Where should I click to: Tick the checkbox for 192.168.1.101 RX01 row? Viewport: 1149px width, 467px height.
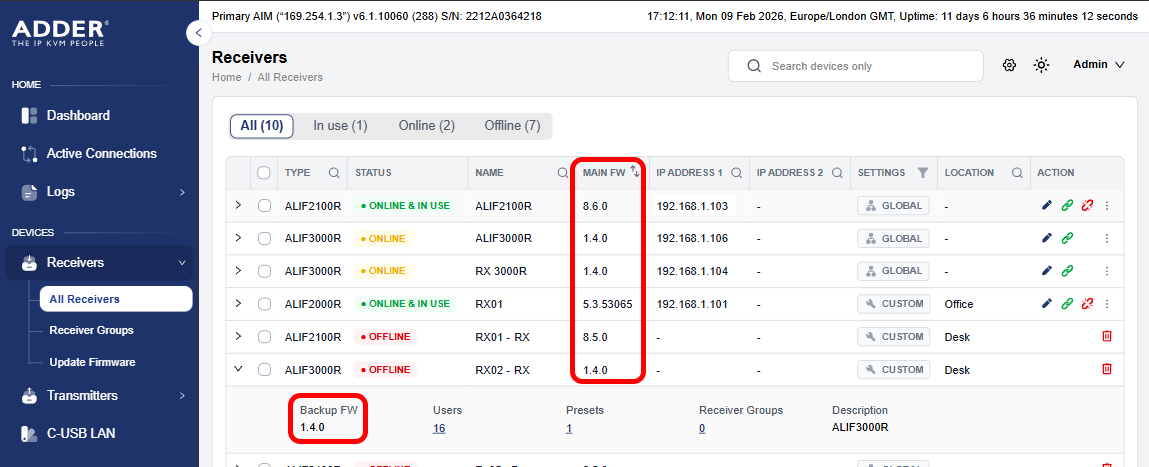click(265, 304)
